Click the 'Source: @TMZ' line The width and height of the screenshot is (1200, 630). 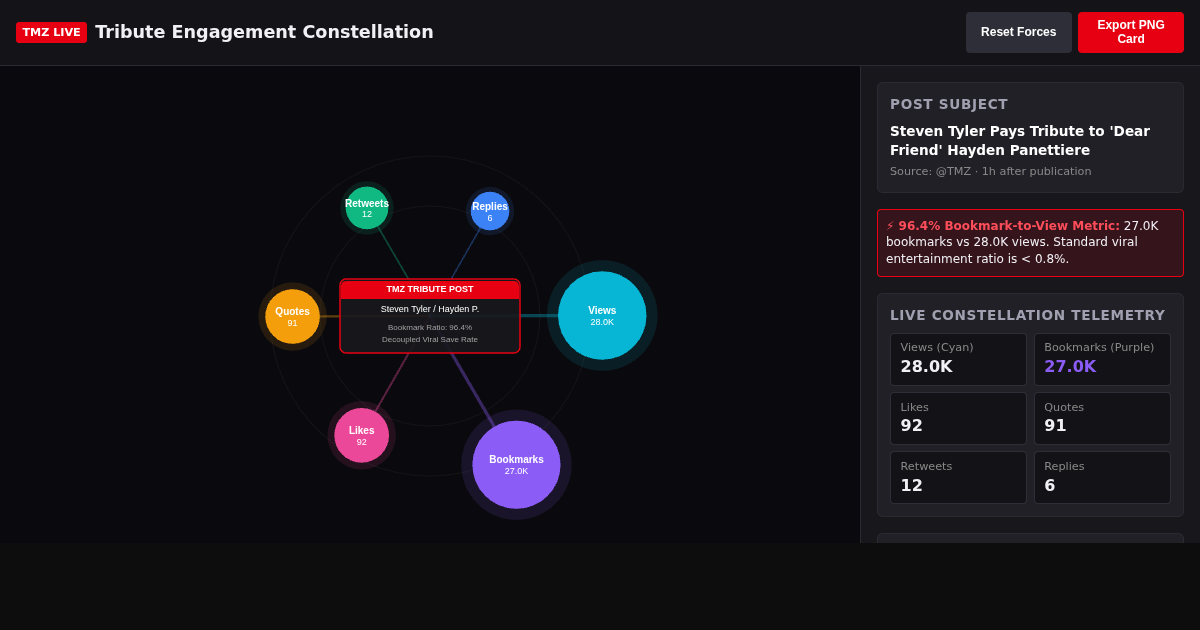pyautogui.click(x=990, y=171)
